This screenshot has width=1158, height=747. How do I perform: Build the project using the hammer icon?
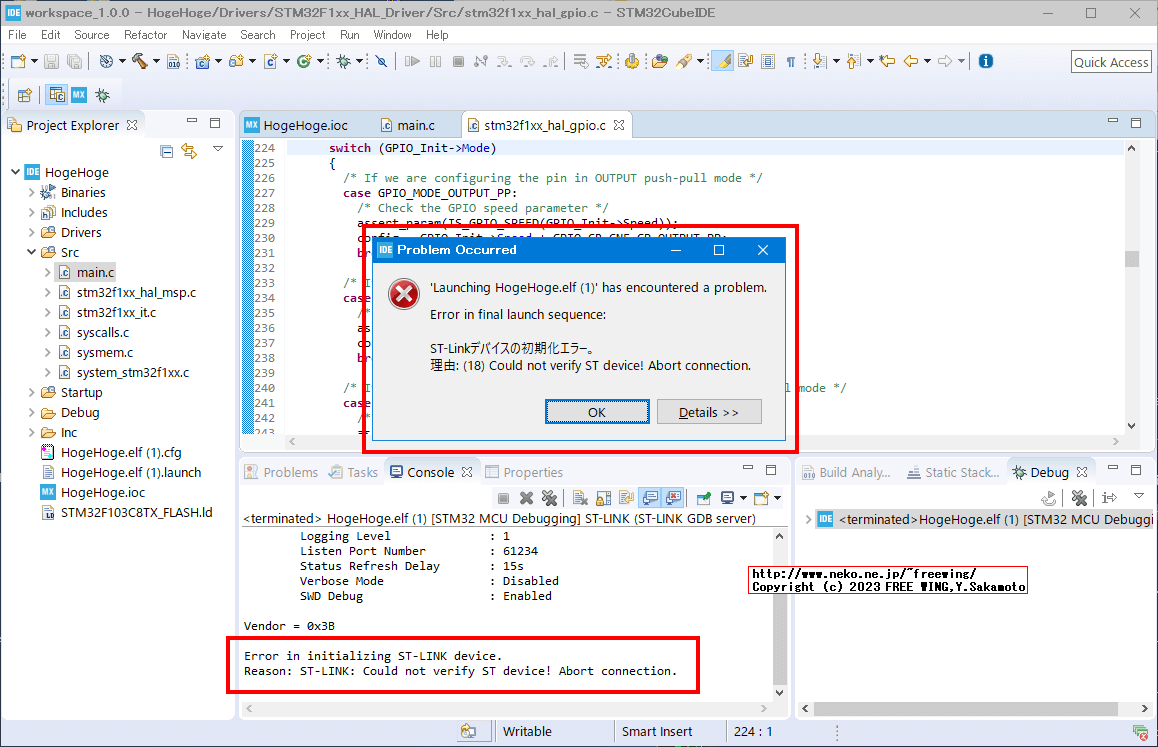click(x=140, y=60)
